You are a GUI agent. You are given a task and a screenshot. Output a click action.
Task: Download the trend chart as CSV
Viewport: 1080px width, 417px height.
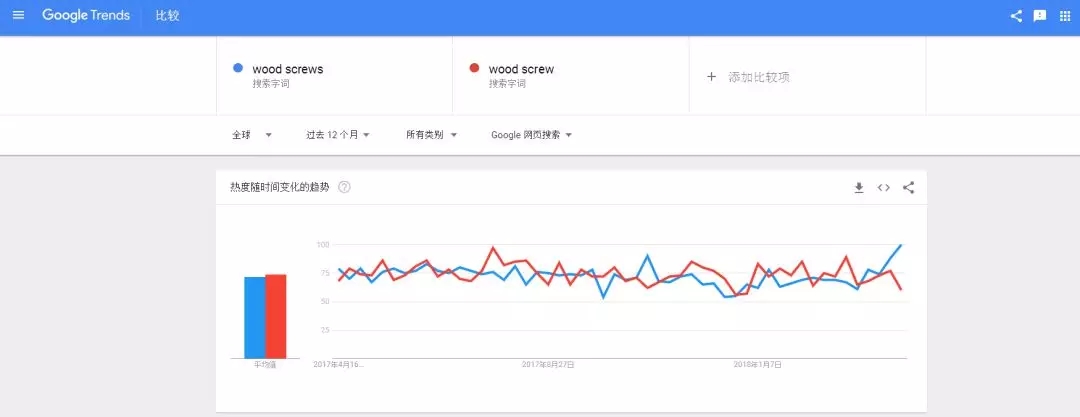tap(858, 187)
